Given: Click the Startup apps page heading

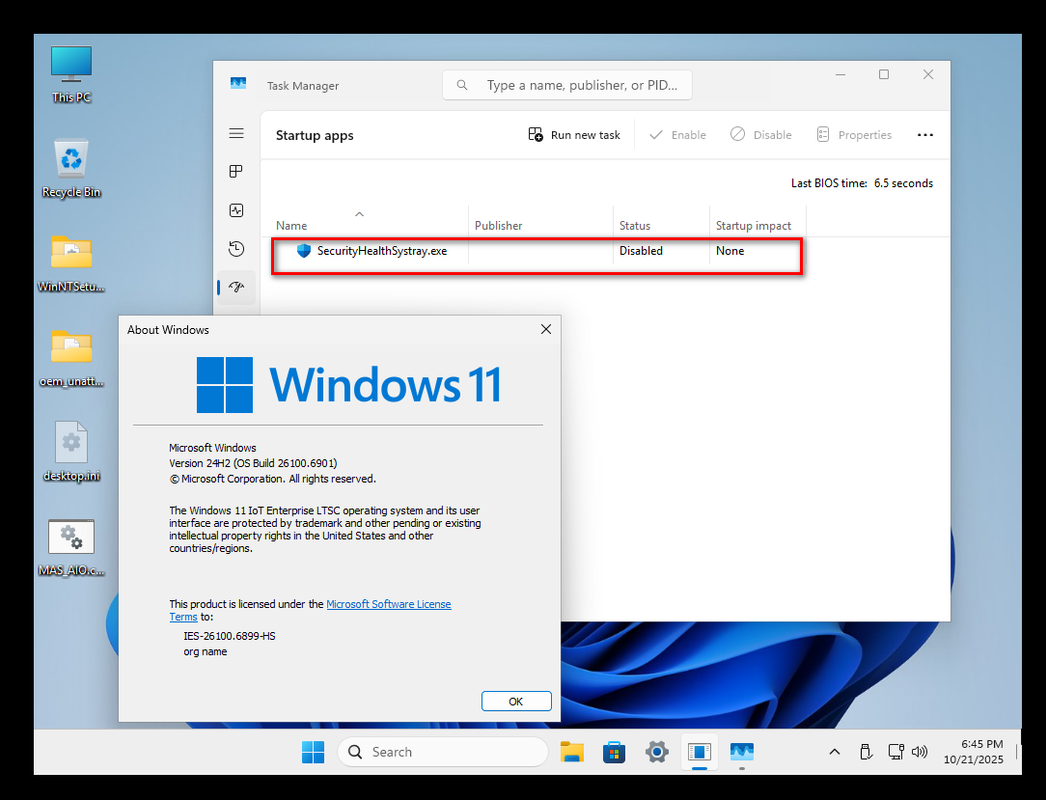Looking at the screenshot, I should click(315, 135).
